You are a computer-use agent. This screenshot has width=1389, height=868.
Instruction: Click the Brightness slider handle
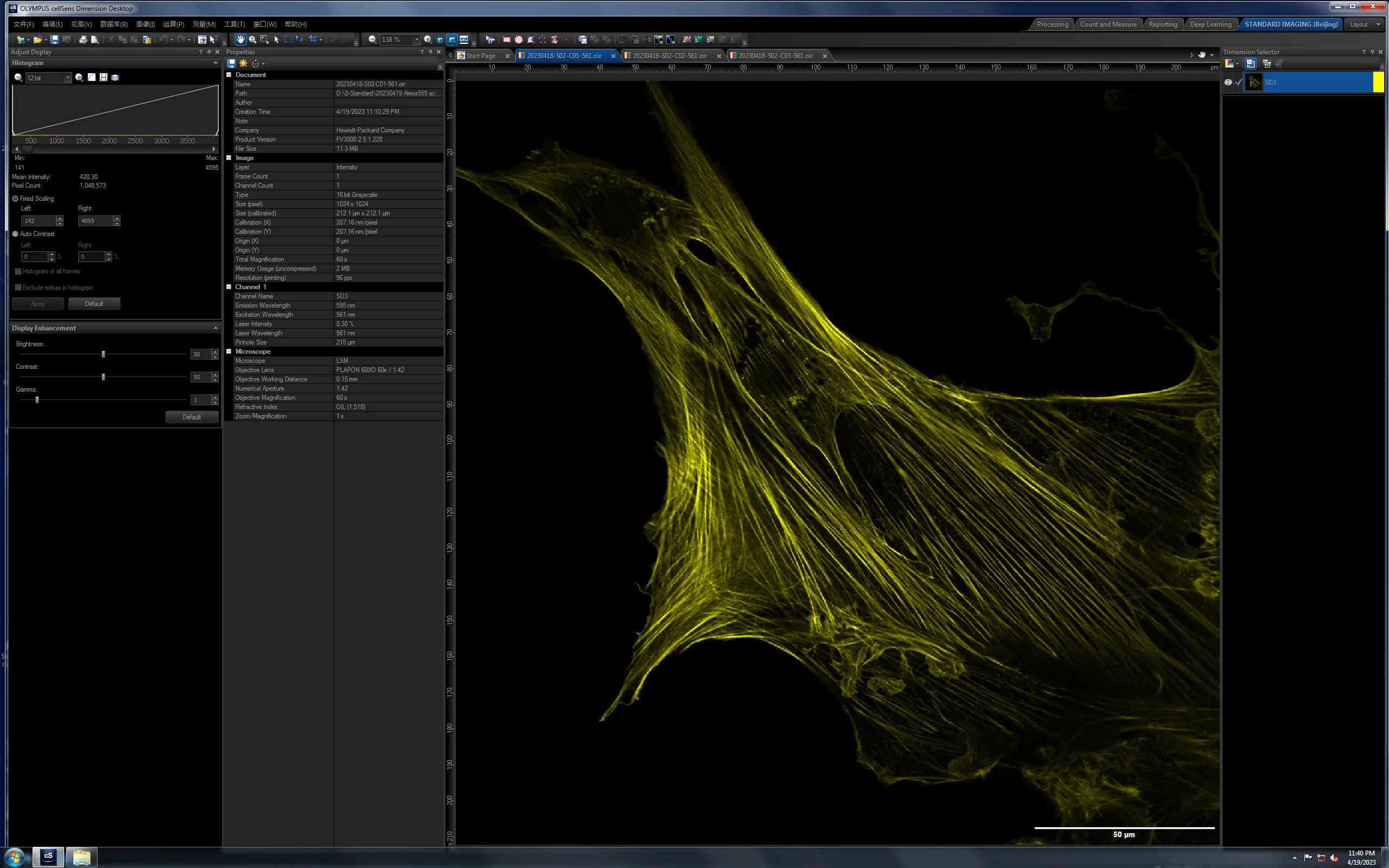[103, 354]
